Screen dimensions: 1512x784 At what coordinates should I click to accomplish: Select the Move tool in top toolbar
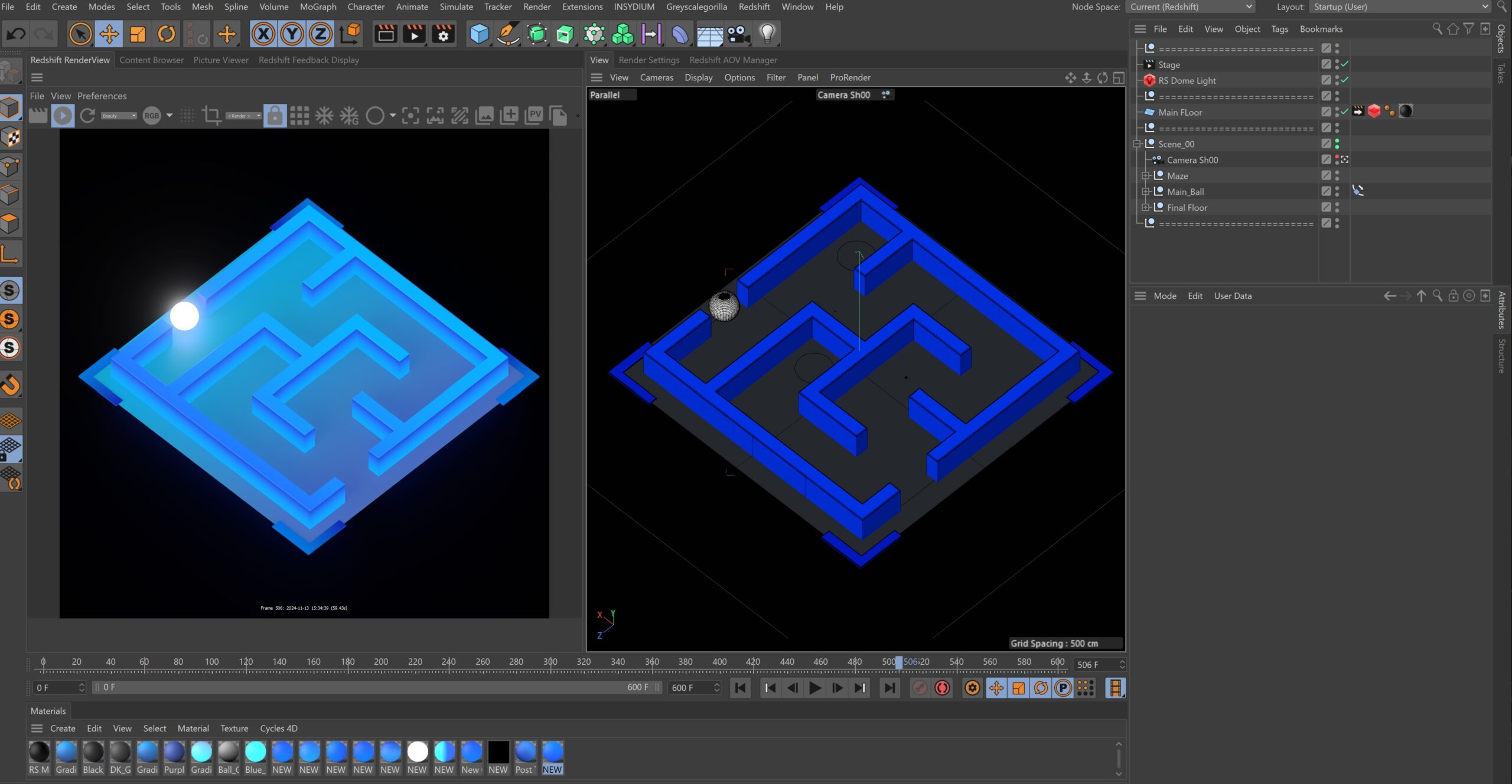point(109,34)
